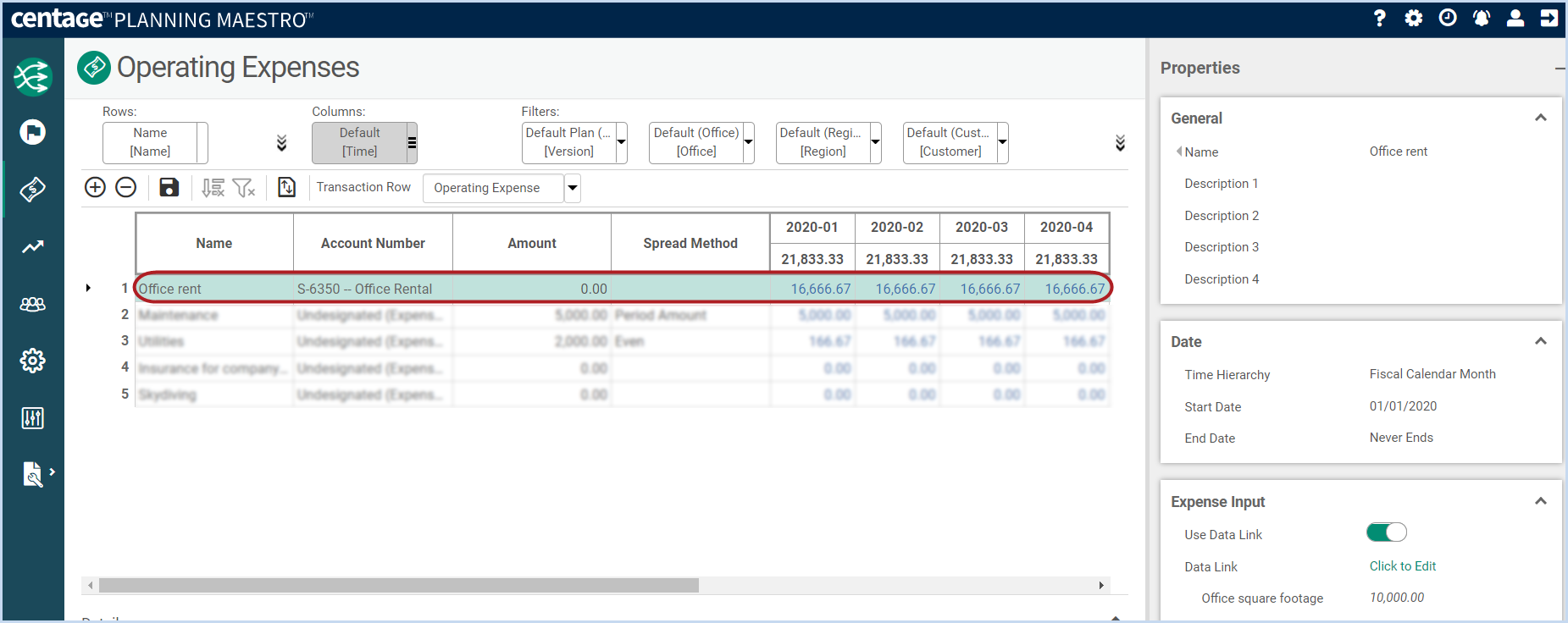
Task: Select the Office rent name cell
Action: (x=214, y=289)
